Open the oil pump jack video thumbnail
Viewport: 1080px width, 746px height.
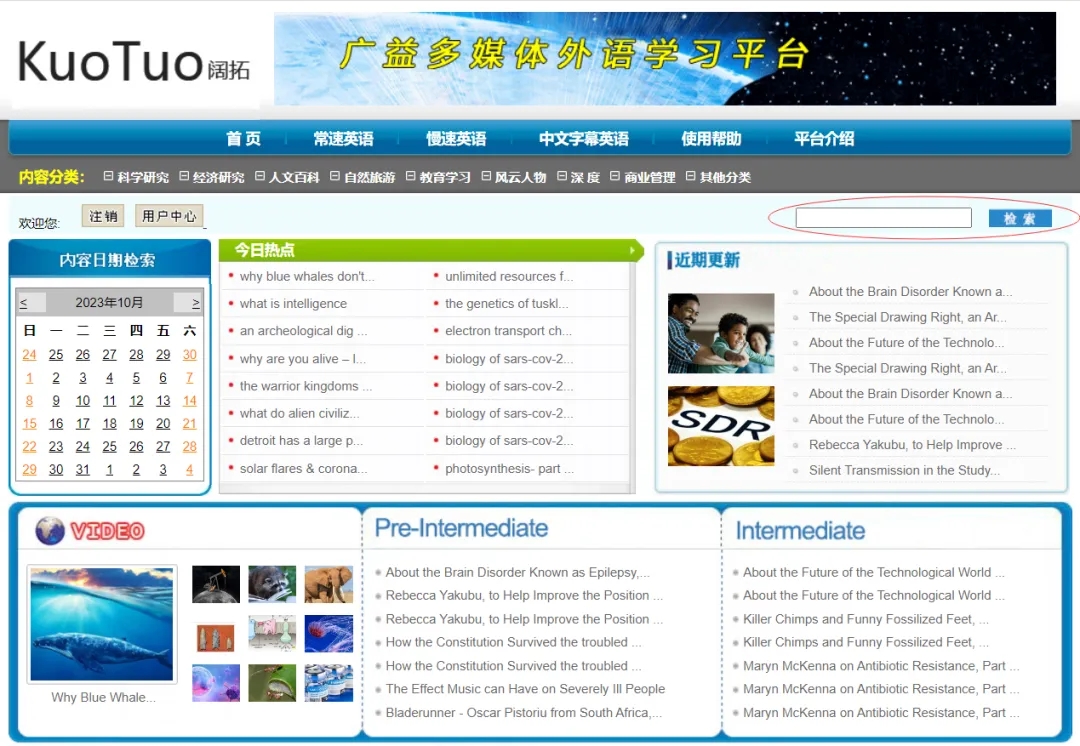pyautogui.click(x=216, y=584)
